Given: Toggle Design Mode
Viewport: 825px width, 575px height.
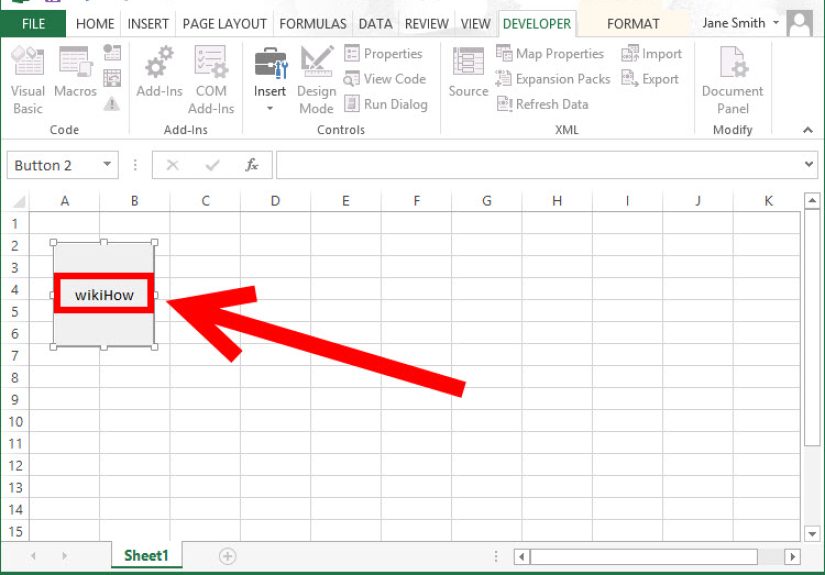Looking at the screenshot, I should coord(316,80).
